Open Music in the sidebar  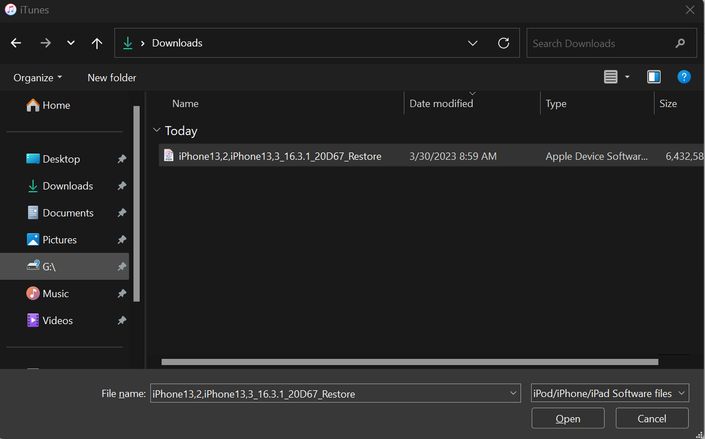click(x=48, y=294)
